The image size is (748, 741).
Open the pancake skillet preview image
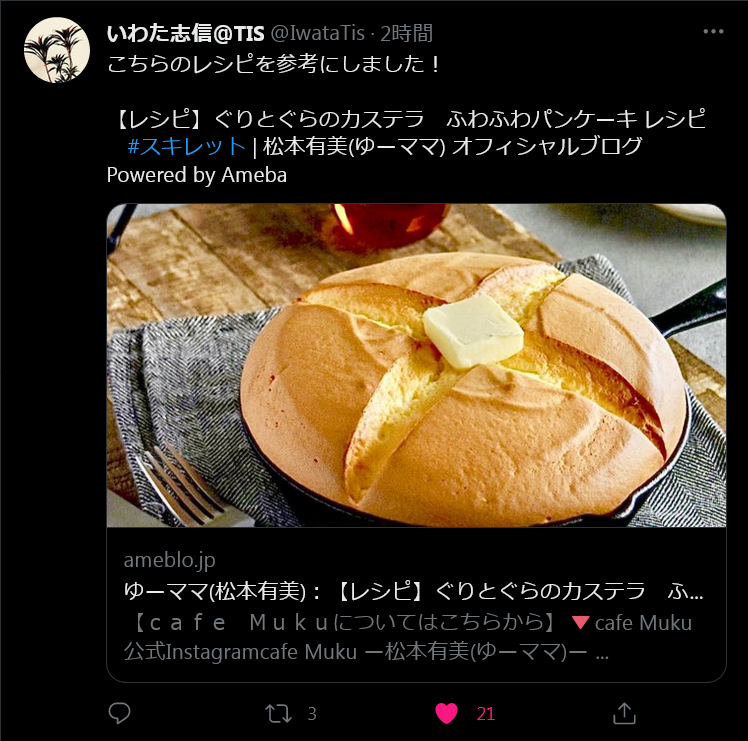click(416, 365)
